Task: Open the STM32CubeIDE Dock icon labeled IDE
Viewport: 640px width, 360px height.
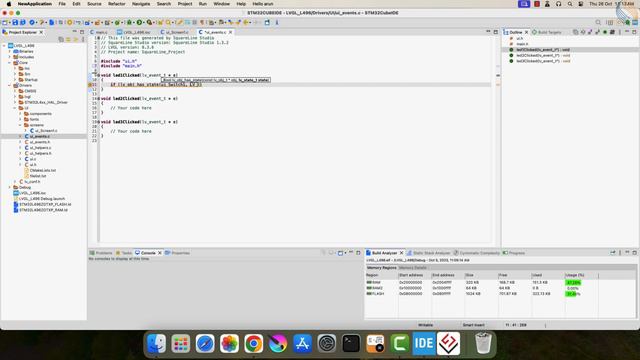Action: (424, 343)
